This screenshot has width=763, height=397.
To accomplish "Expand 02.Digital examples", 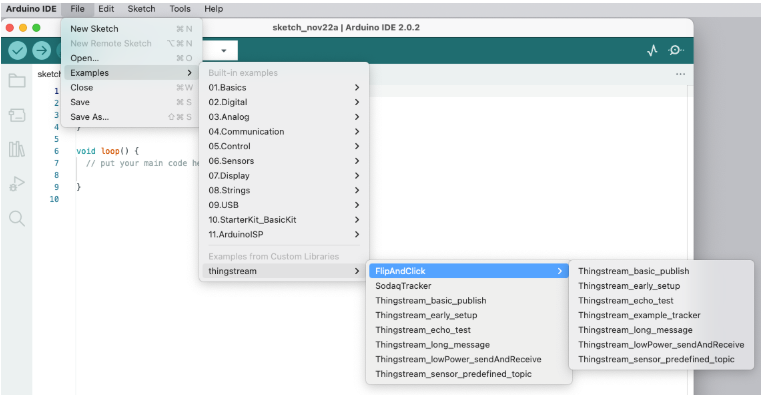I will (x=284, y=102).
